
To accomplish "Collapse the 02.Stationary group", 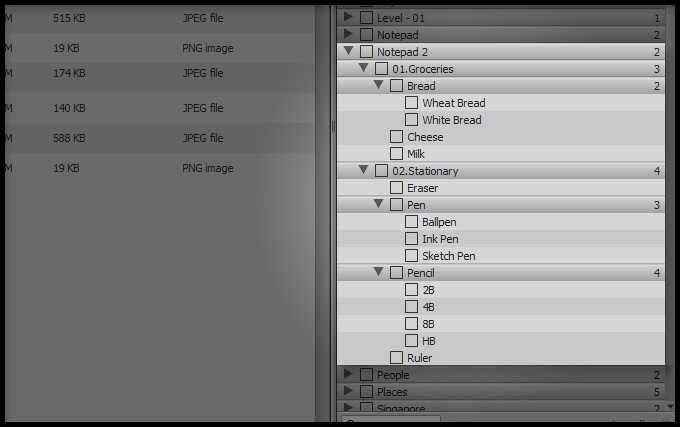I will 364,171.
